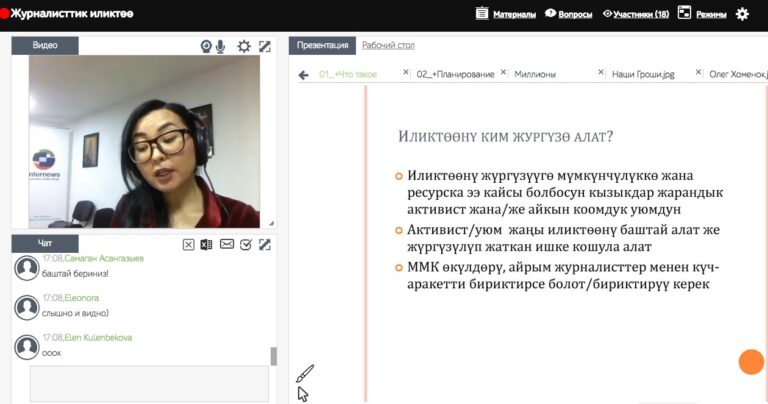Viewport: 768px width, 404px height.
Task: Close the 01_+Что такое tab
Action: point(406,72)
